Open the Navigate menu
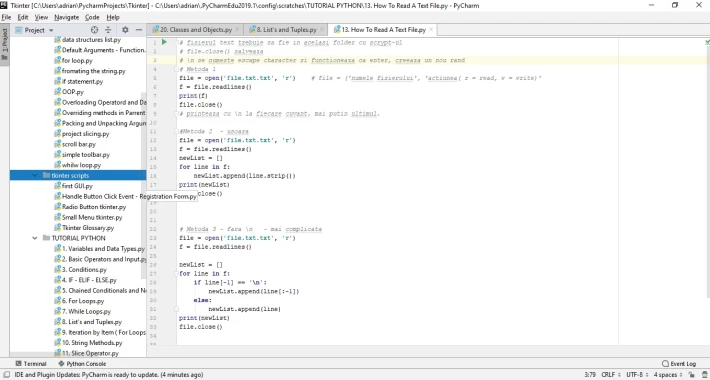Screen dimensions: 710x380 (x=67, y=17)
